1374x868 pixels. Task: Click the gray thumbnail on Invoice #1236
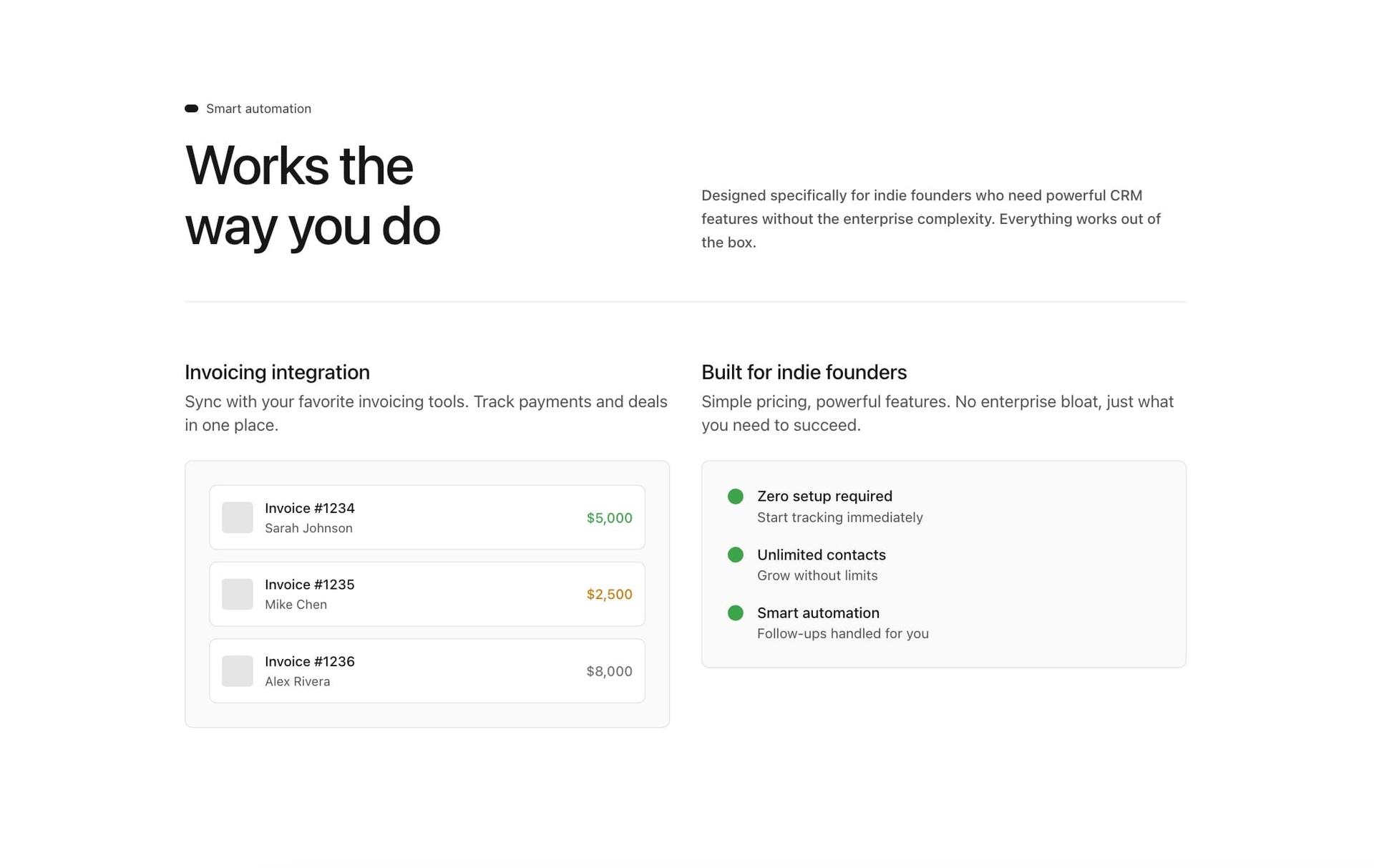237,671
